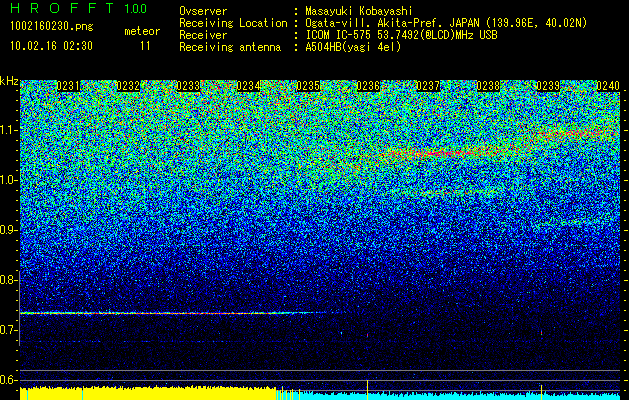Click the Receiving Location value line
Viewport: 629px width, 400px height.
pos(446,23)
